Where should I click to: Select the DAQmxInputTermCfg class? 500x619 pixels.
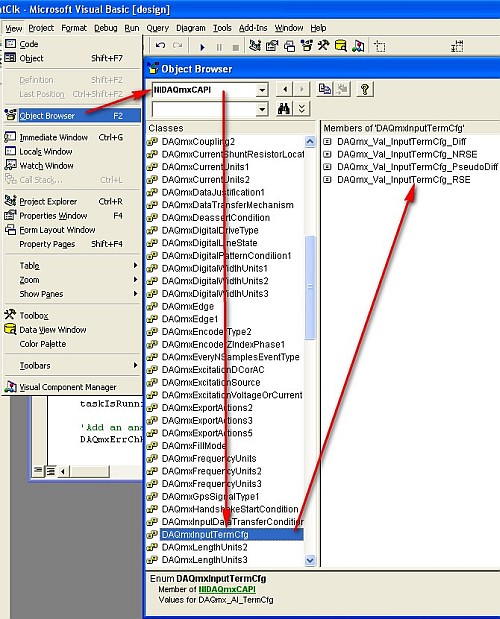(x=225, y=535)
